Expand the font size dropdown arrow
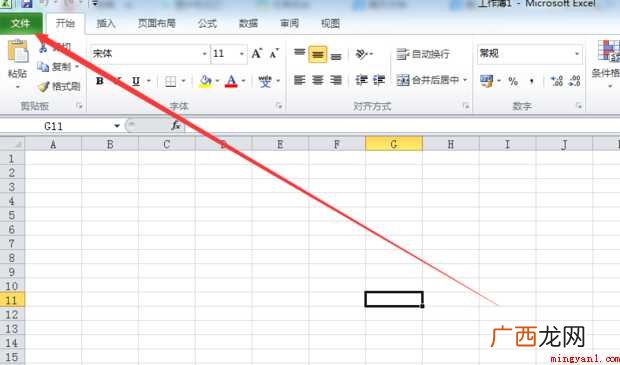Screen dimensions: 620x365 [242, 54]
